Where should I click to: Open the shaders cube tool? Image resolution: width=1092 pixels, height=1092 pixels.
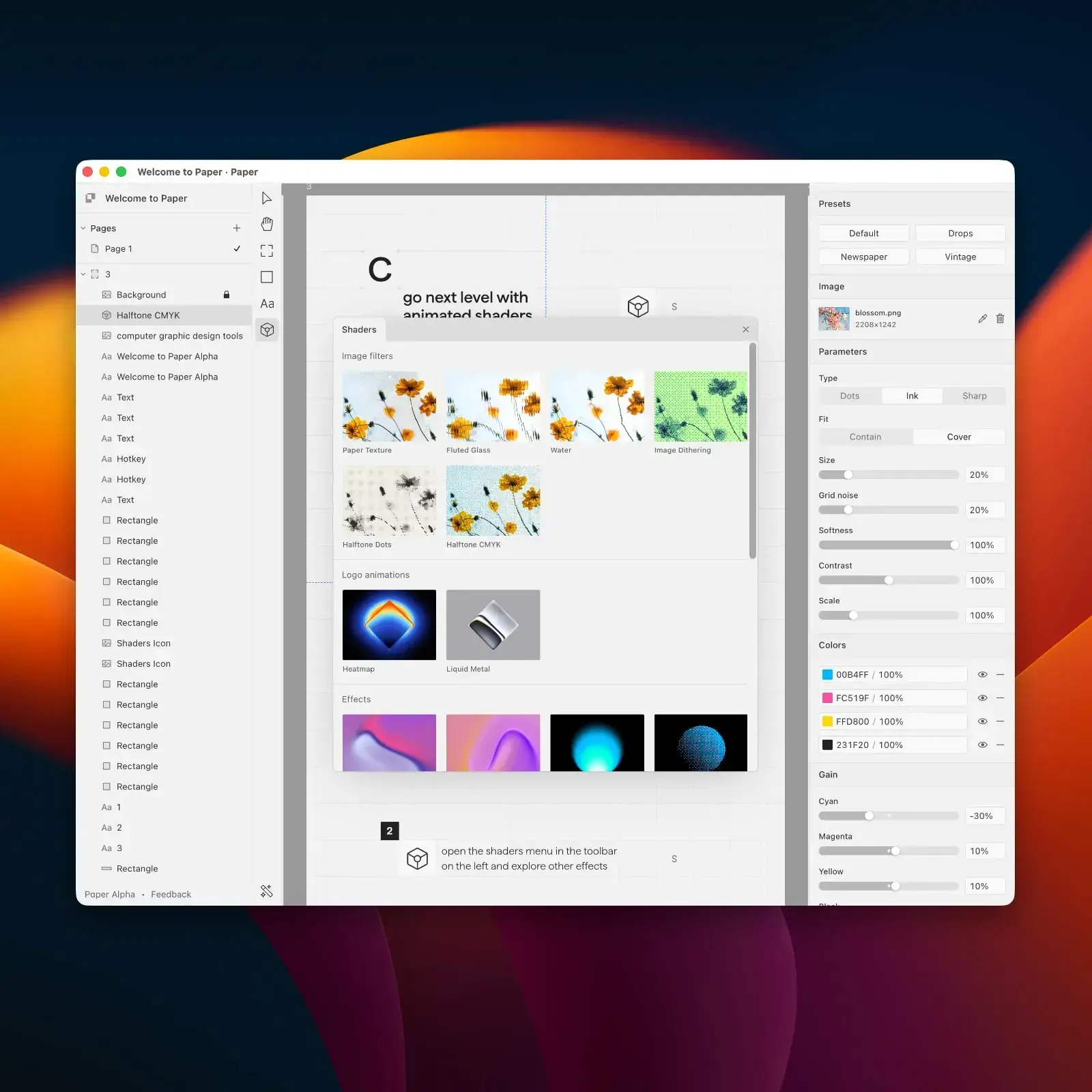tap(267, 330)
